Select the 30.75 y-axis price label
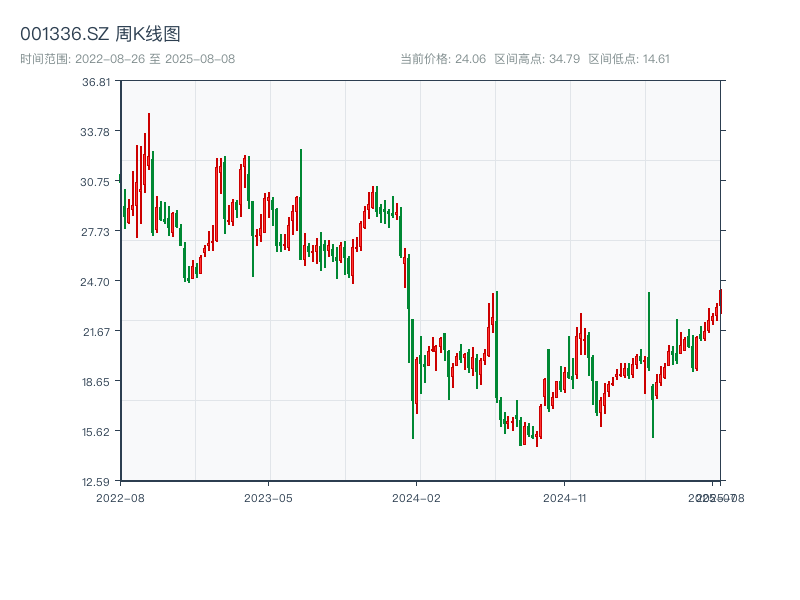This screenshot has height=600, width=800. click(96, 182)
